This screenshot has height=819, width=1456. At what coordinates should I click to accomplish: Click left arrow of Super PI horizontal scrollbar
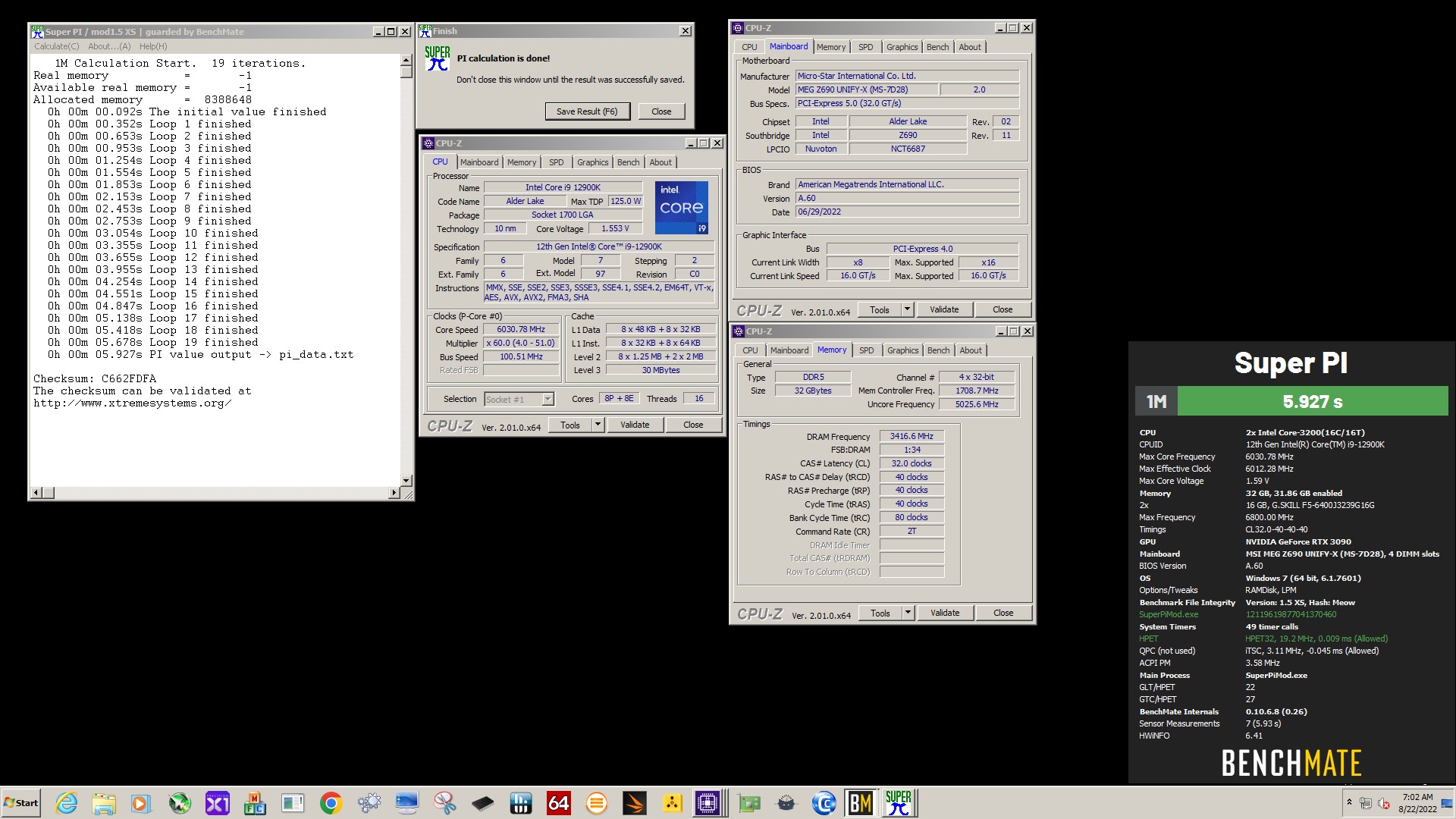tap(35, 493)
